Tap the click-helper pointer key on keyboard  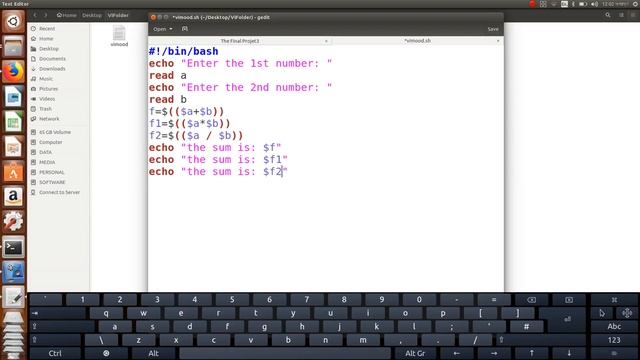click(602, 313)
